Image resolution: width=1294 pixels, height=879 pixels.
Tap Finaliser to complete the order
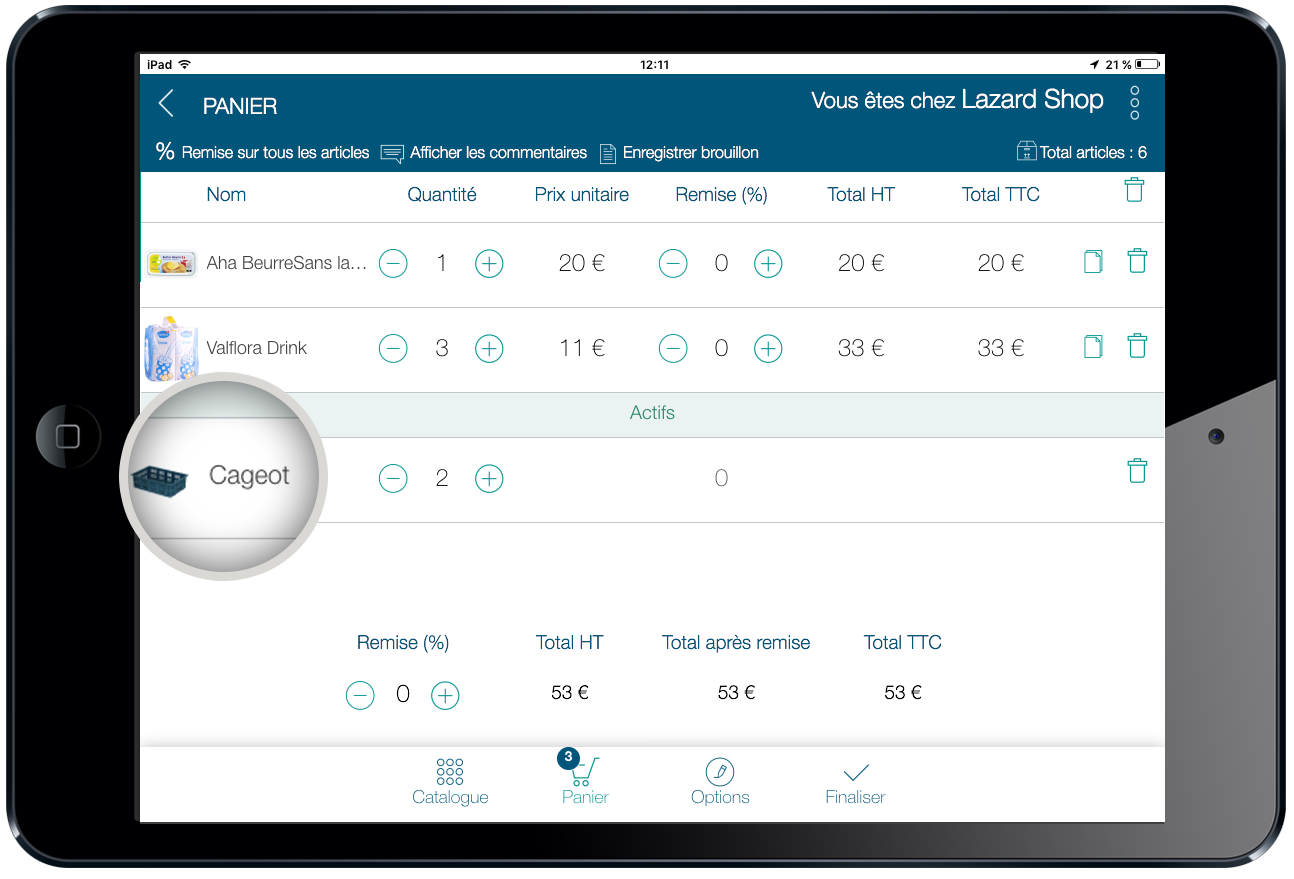855,782
